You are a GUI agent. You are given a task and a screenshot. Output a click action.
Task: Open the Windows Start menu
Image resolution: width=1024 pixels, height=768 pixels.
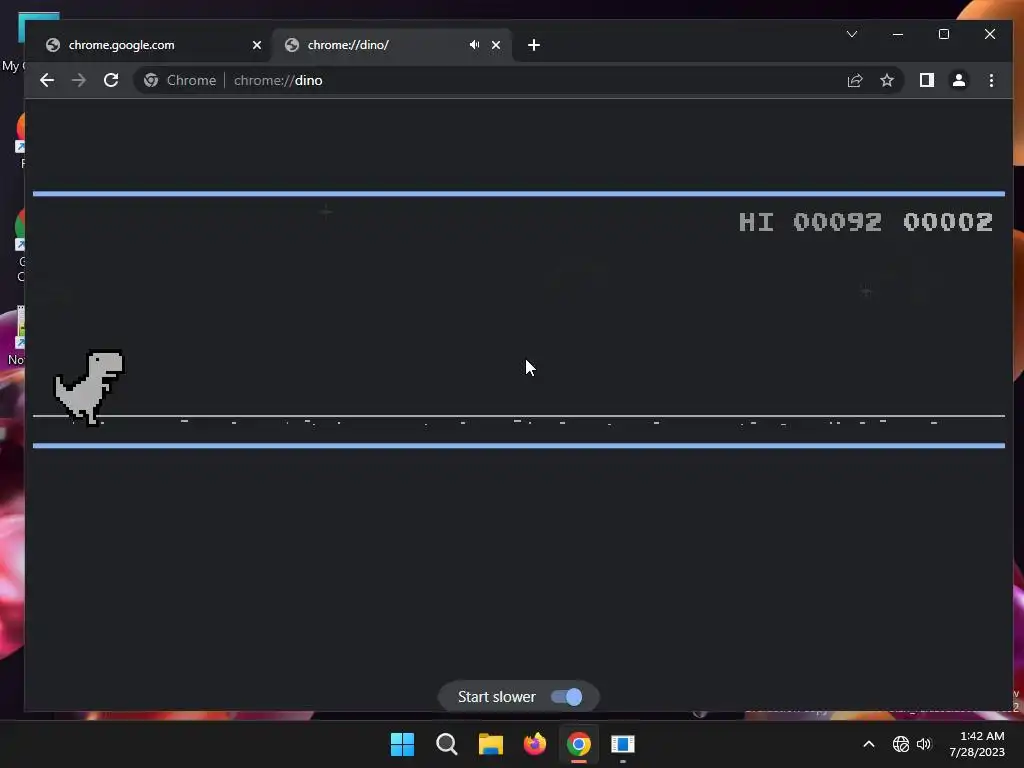point(402,744)
